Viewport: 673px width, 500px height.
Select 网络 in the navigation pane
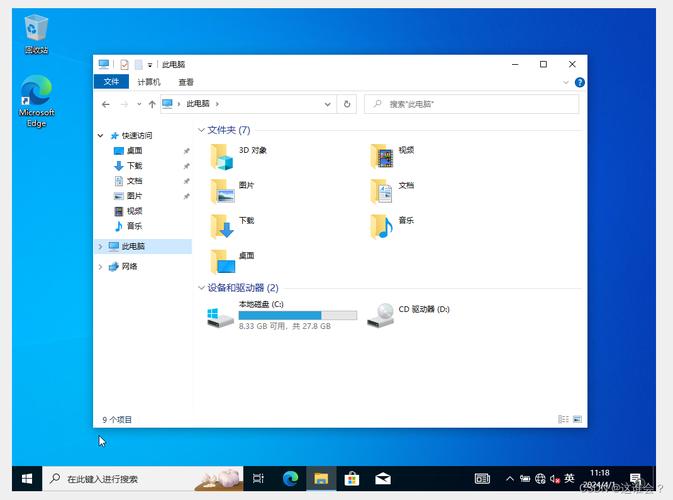(129, 267)
